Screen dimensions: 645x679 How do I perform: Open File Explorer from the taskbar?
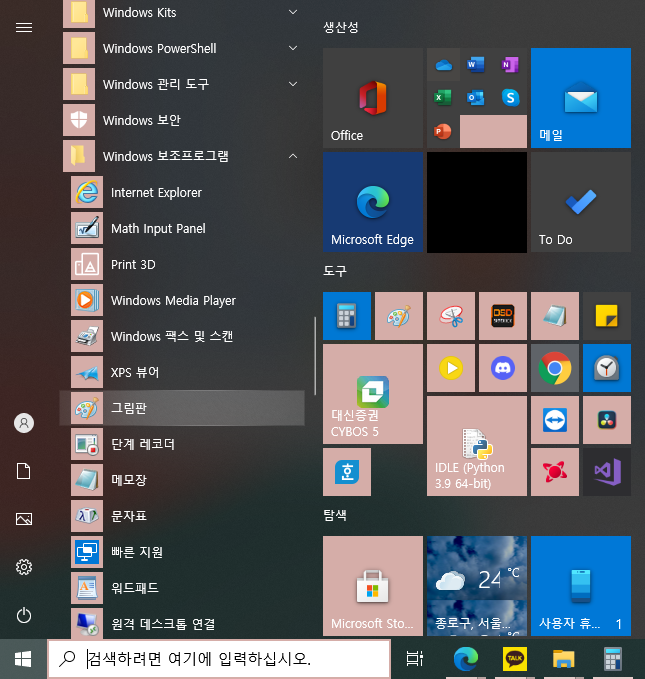tap(564, 659)
